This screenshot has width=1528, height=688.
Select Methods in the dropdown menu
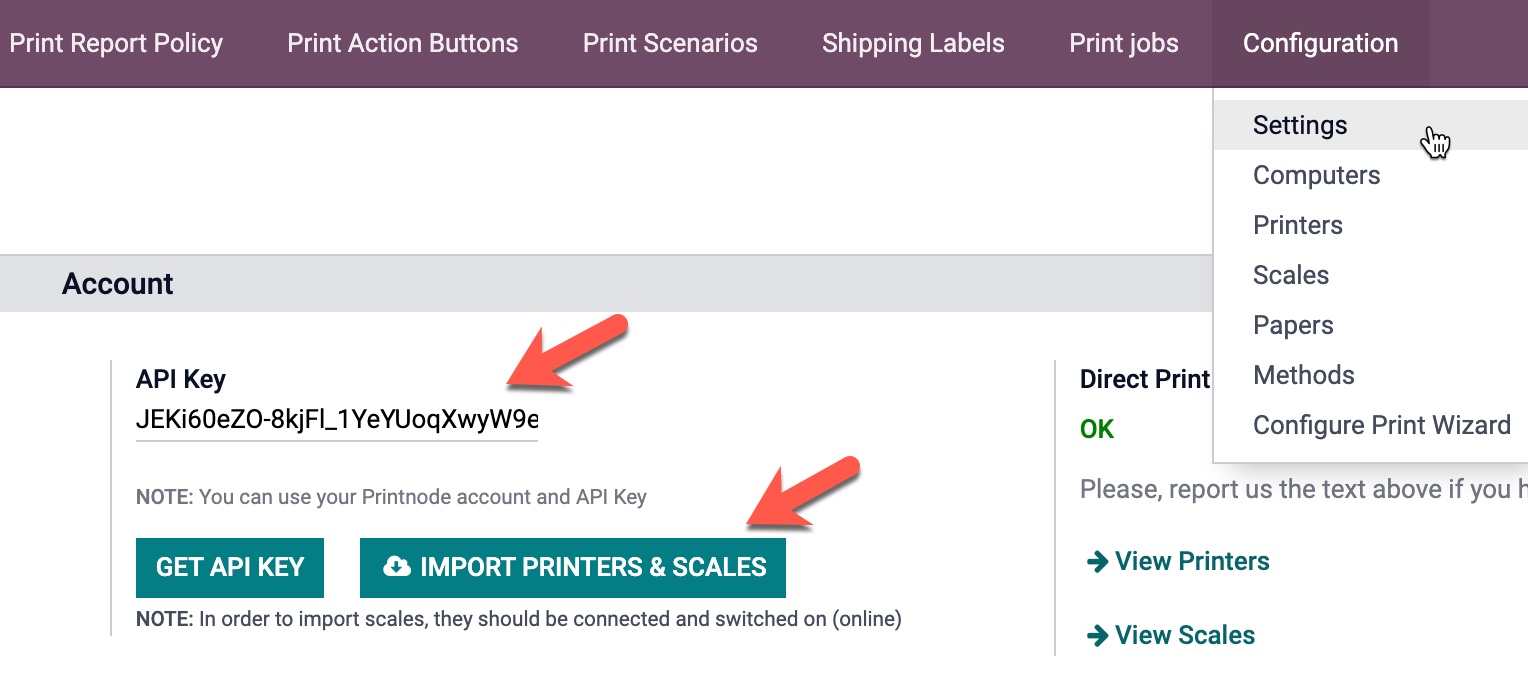pos(1303,375)
